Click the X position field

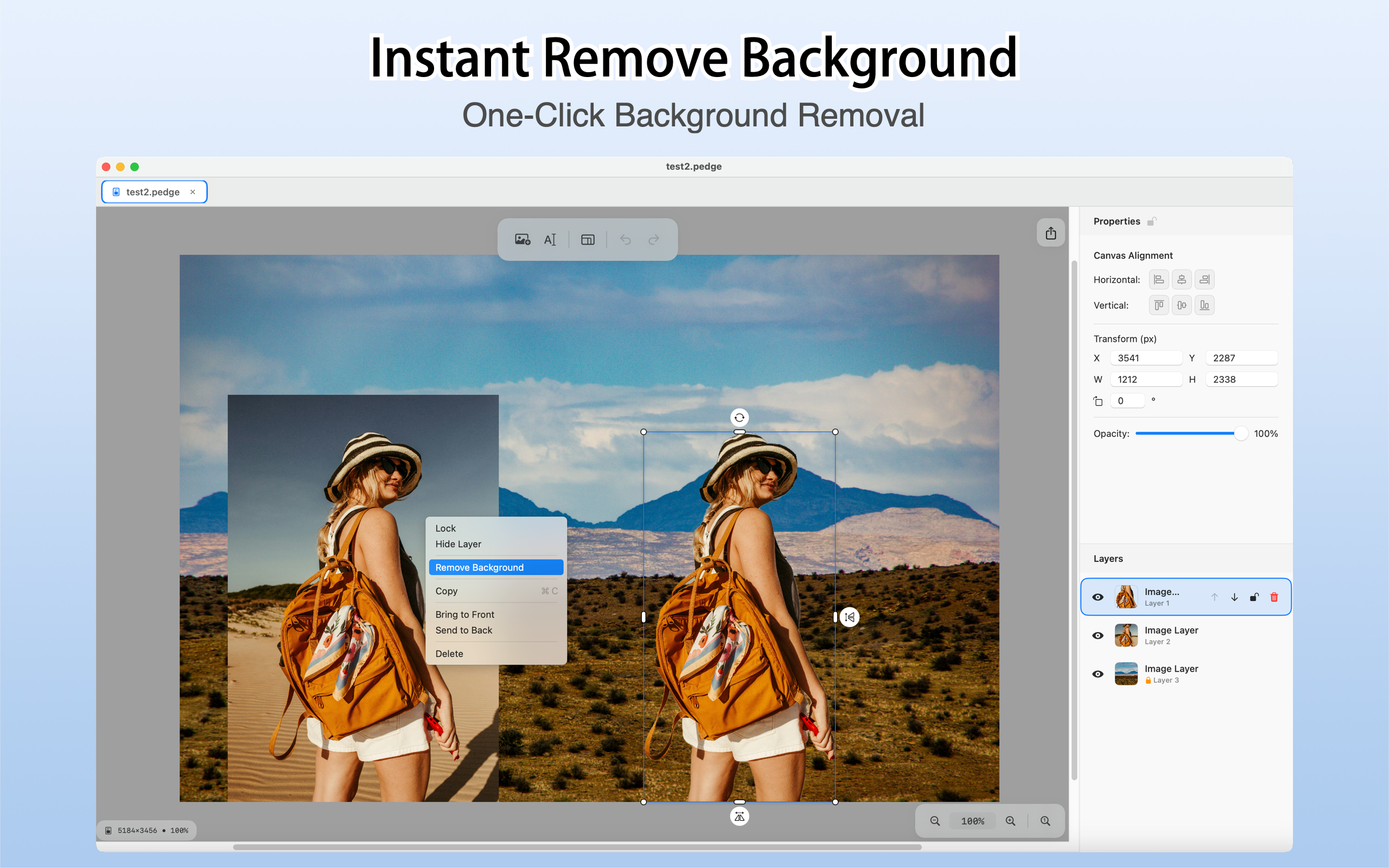[x=1145, y=358]
